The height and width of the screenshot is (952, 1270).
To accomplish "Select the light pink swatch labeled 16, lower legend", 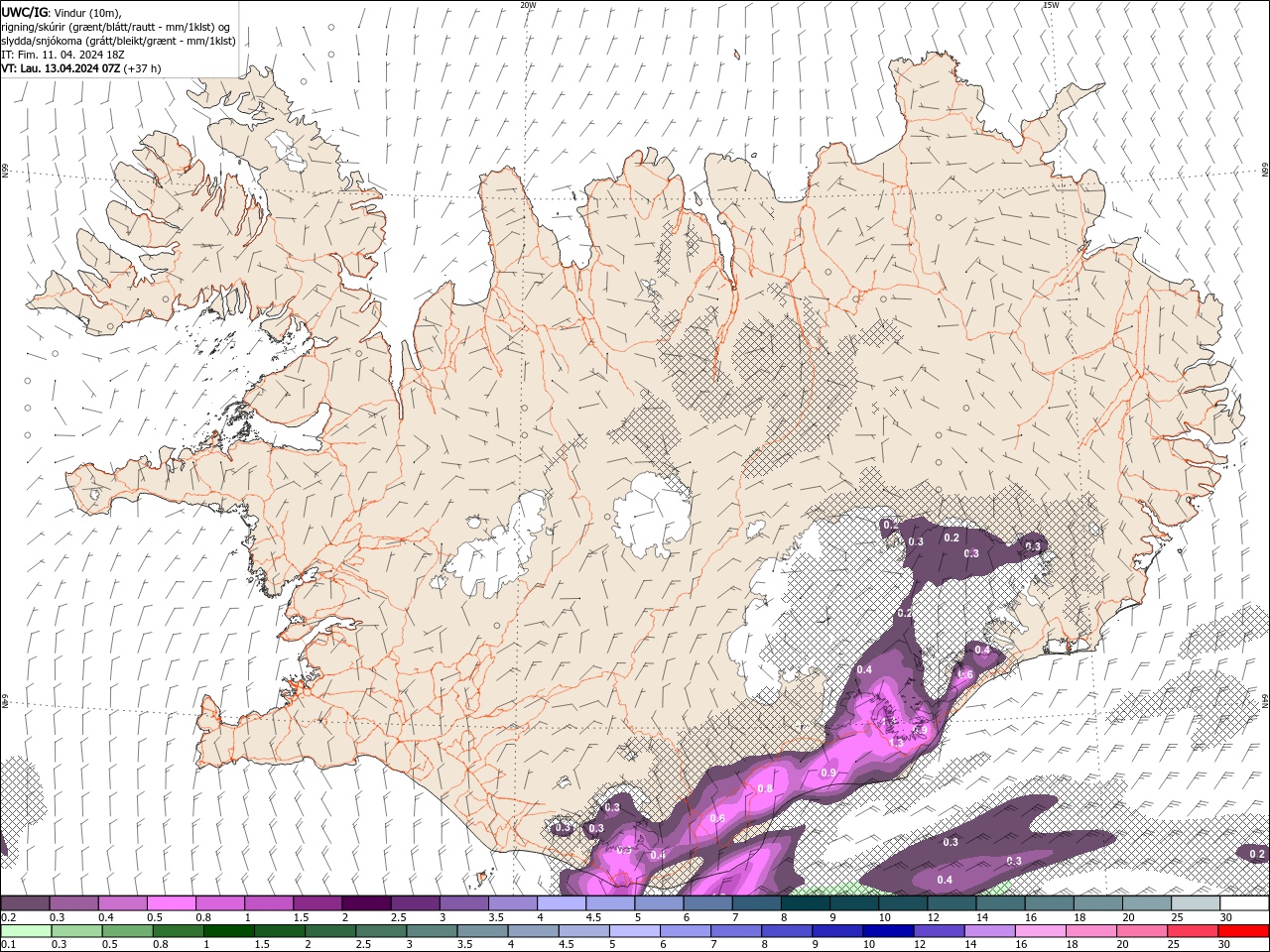I will point(1040,931).
